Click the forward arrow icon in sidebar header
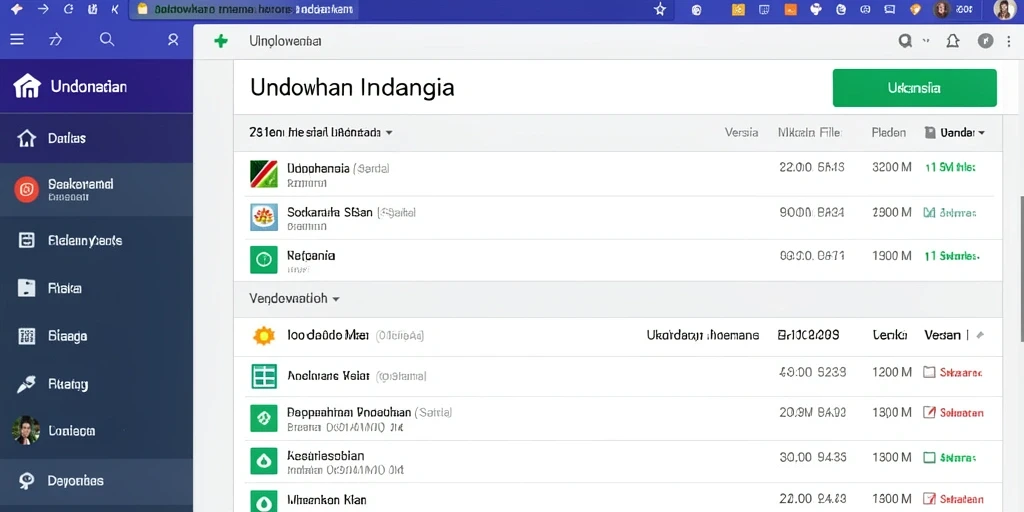Image resolution: width=1024 pixels, height=512 pixels. (56, 40)
